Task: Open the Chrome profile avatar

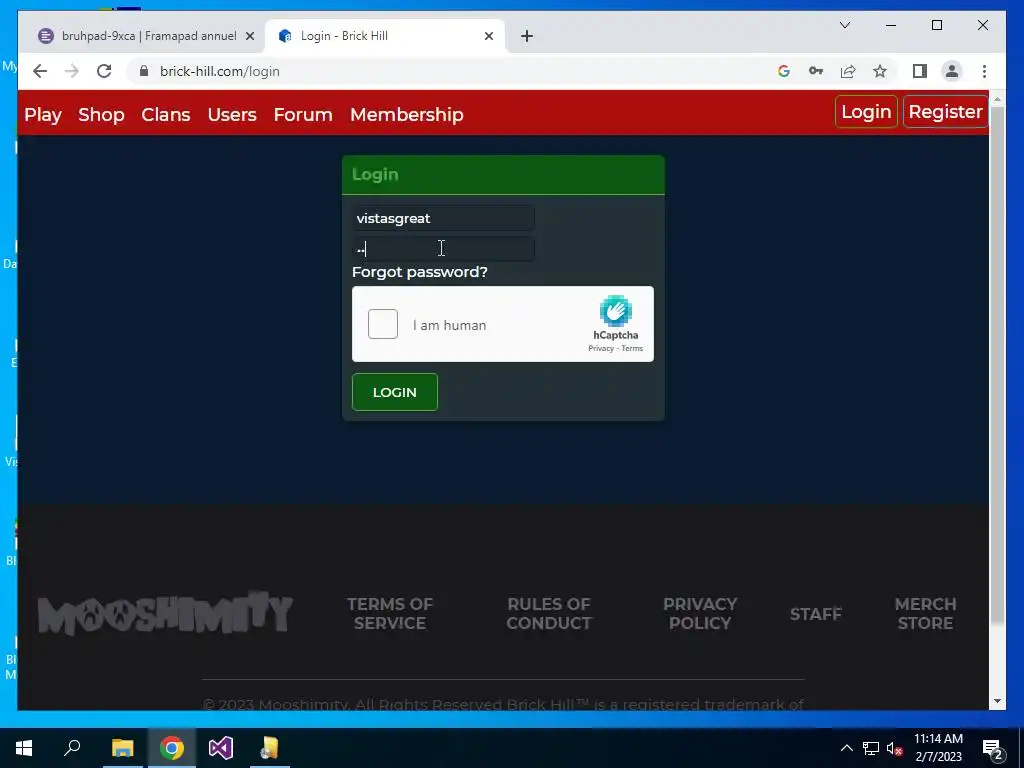Action: point(952,71)
